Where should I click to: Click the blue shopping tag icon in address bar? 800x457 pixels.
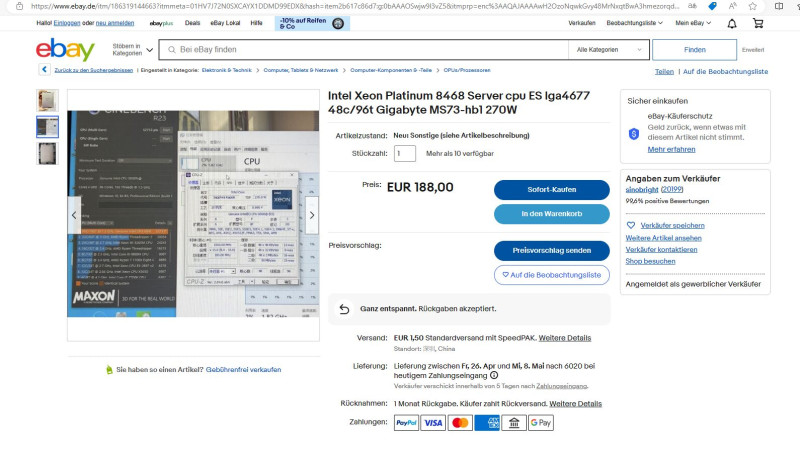pos(712,6)
